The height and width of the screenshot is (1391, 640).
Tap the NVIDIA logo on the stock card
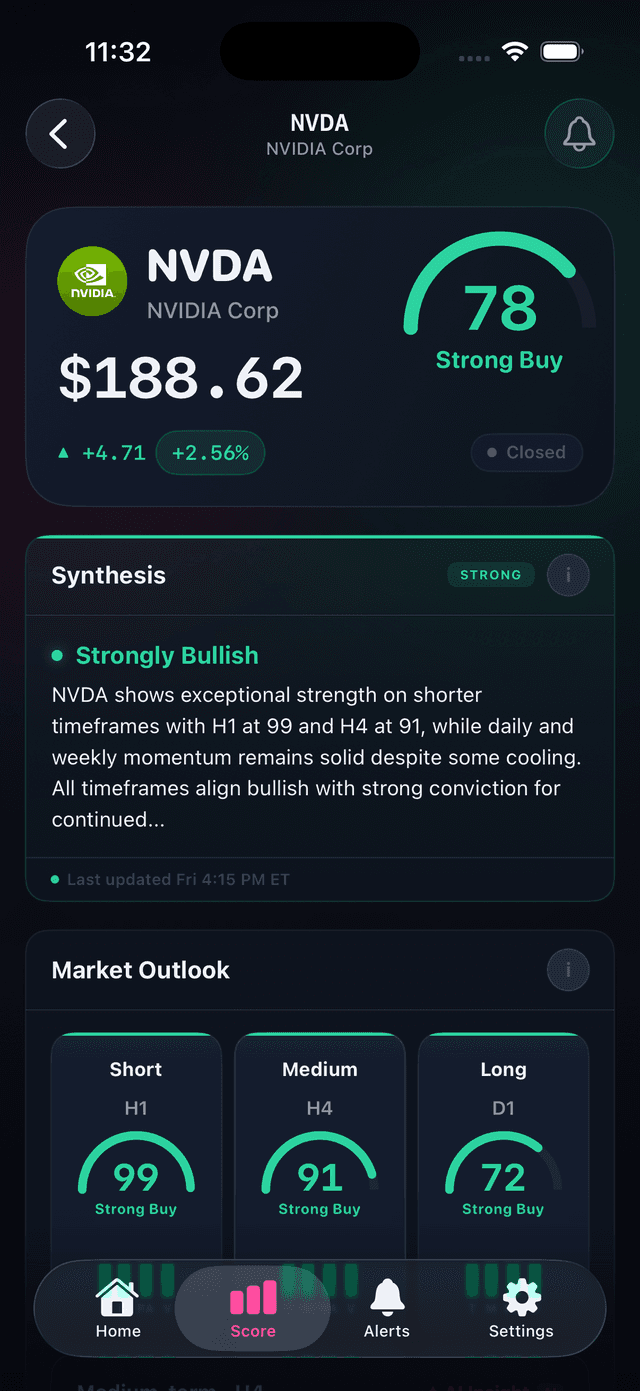coord(92,281)
